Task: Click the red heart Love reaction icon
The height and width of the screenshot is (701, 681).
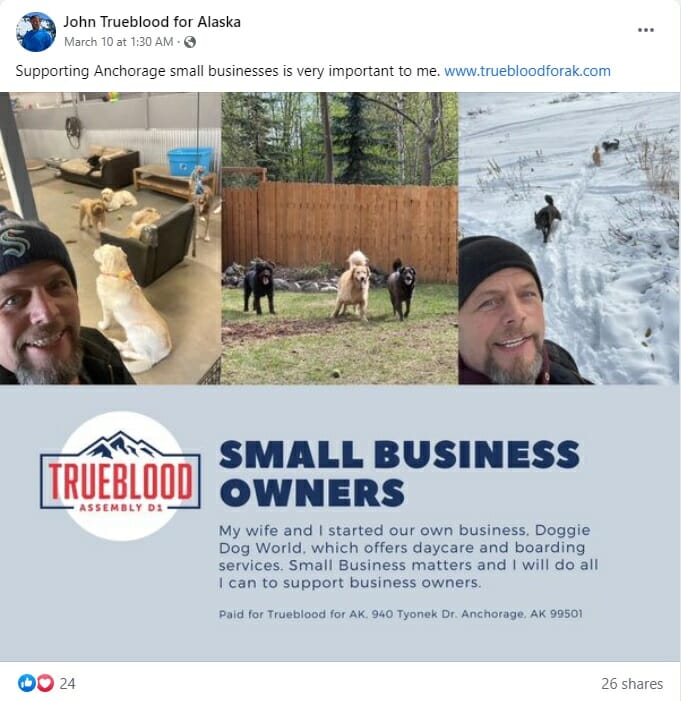Action: pos(45,683)
